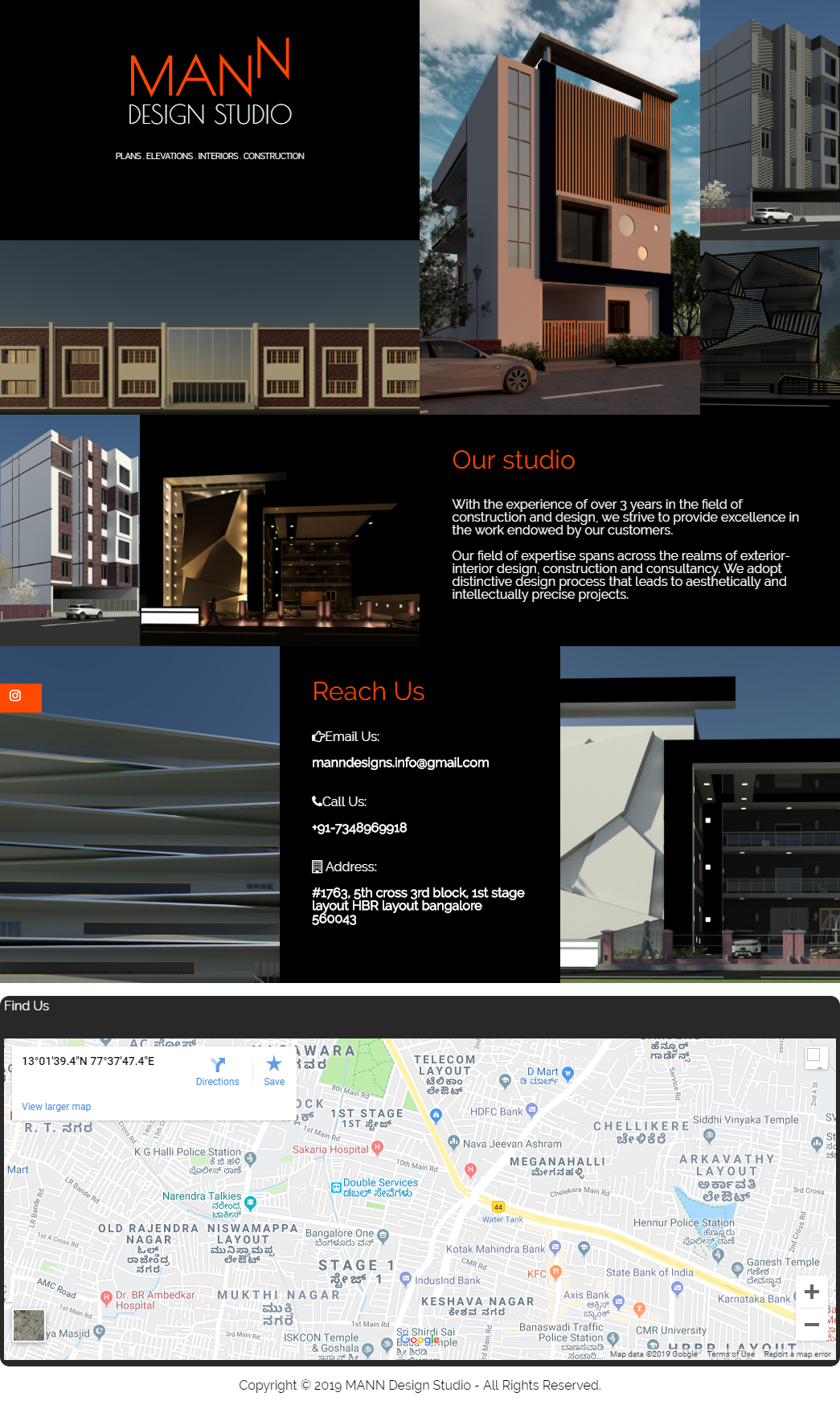Click ISKCON Temple & Goshala marker icon

click(367, 1350)
